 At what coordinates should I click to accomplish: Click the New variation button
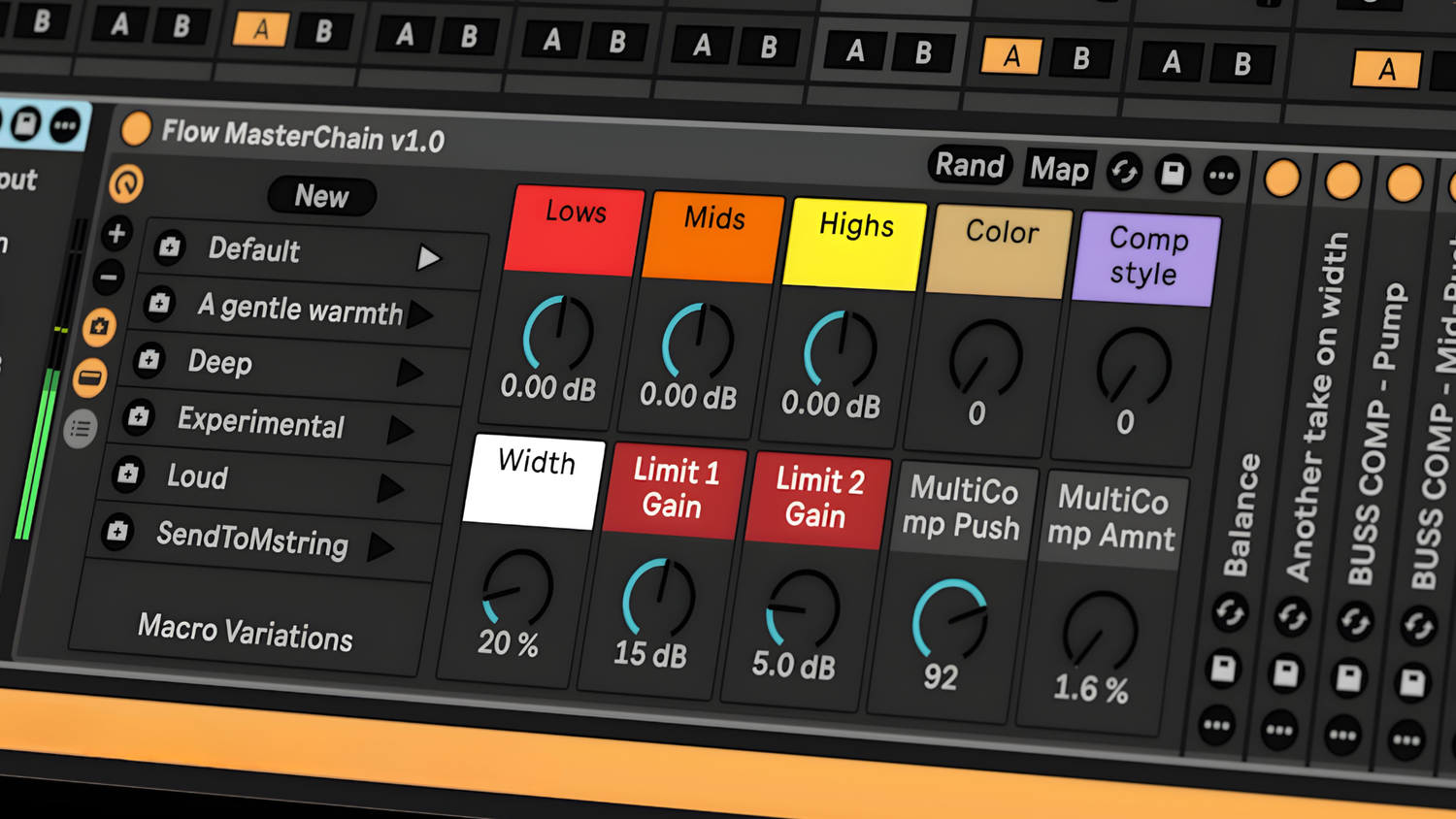coord(321,197)
